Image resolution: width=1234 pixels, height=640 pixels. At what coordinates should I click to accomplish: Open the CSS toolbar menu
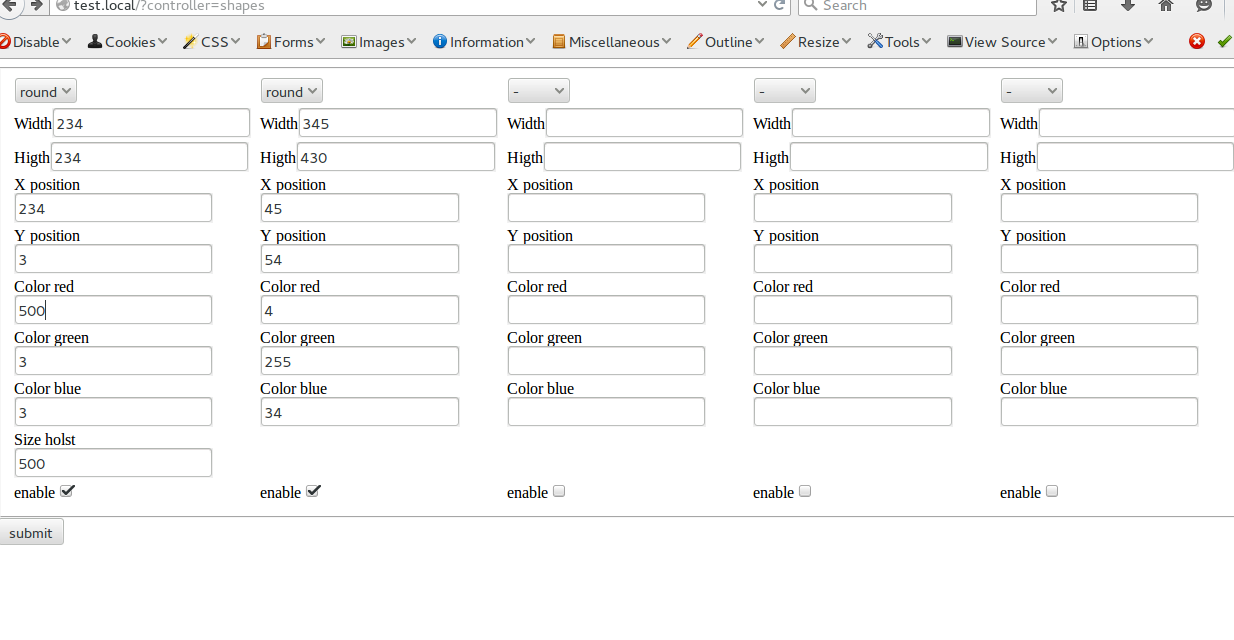(211, 42)
